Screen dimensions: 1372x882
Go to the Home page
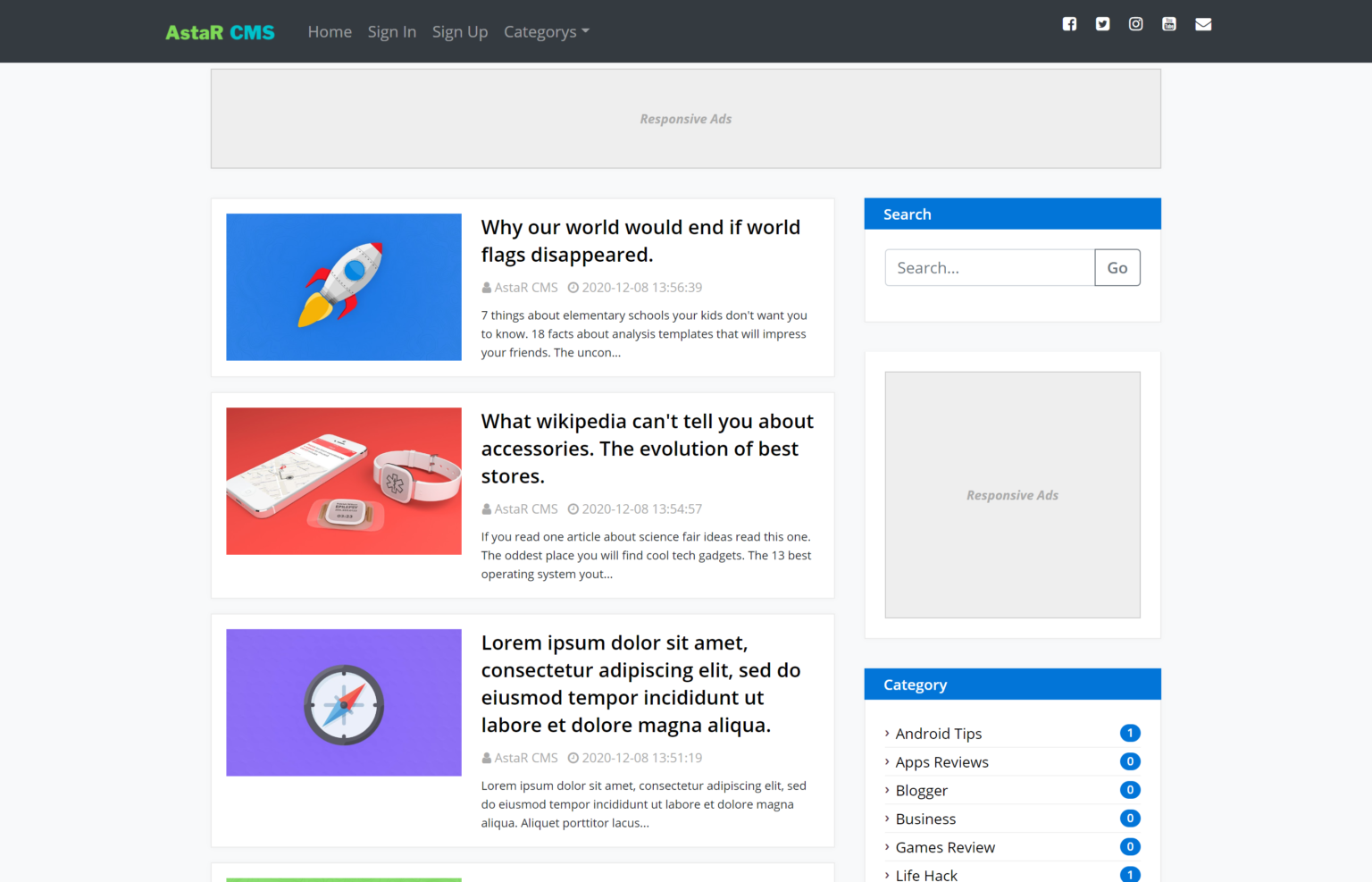[330, 31]
